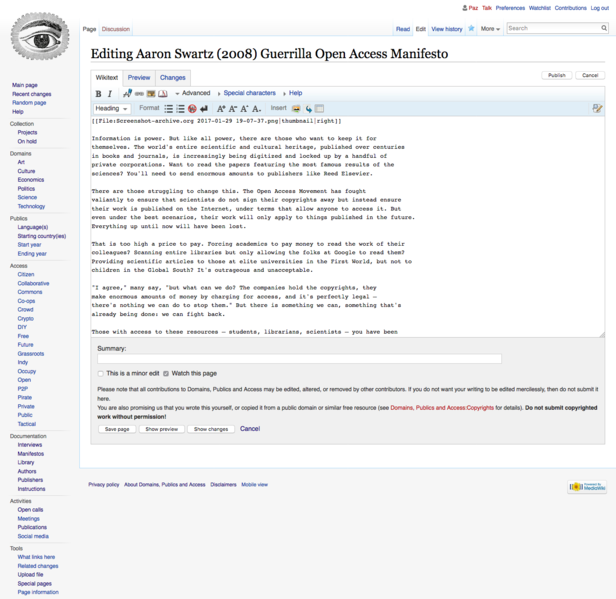The height and width of the screenshot is (599, 616).
Task: Open the Copyrights policy red link
Action: 442,408
